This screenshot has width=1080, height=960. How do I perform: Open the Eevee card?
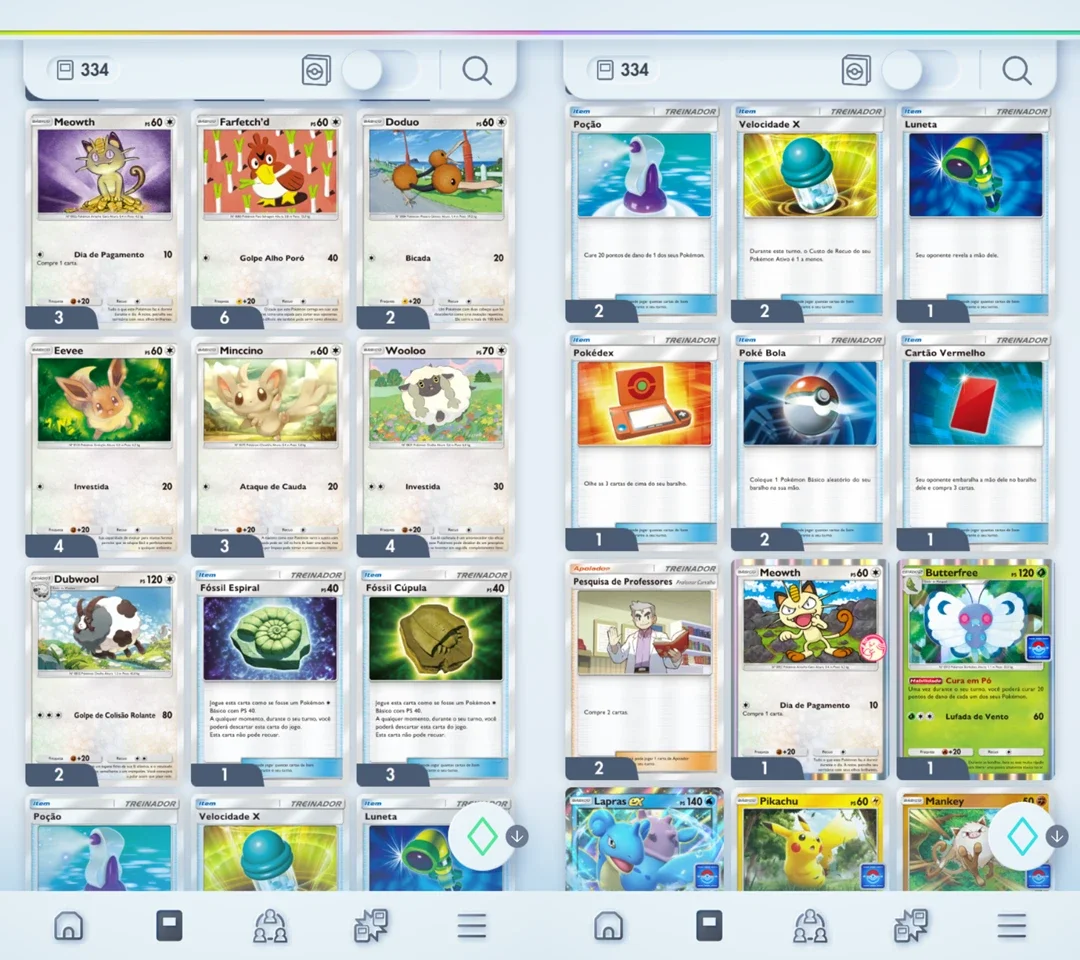click(104, 448)
